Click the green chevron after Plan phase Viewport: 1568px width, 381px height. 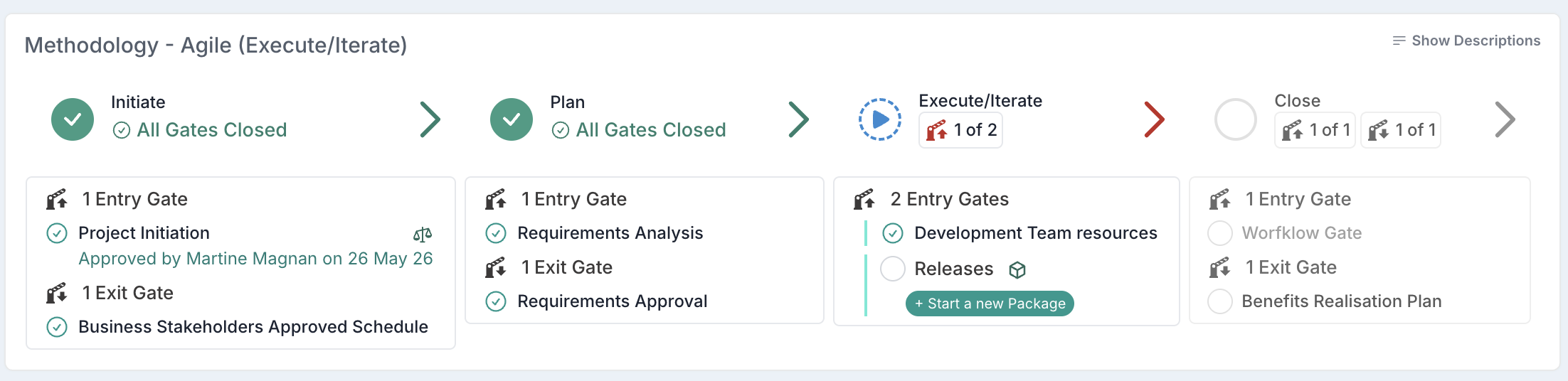tap(799, 119)
